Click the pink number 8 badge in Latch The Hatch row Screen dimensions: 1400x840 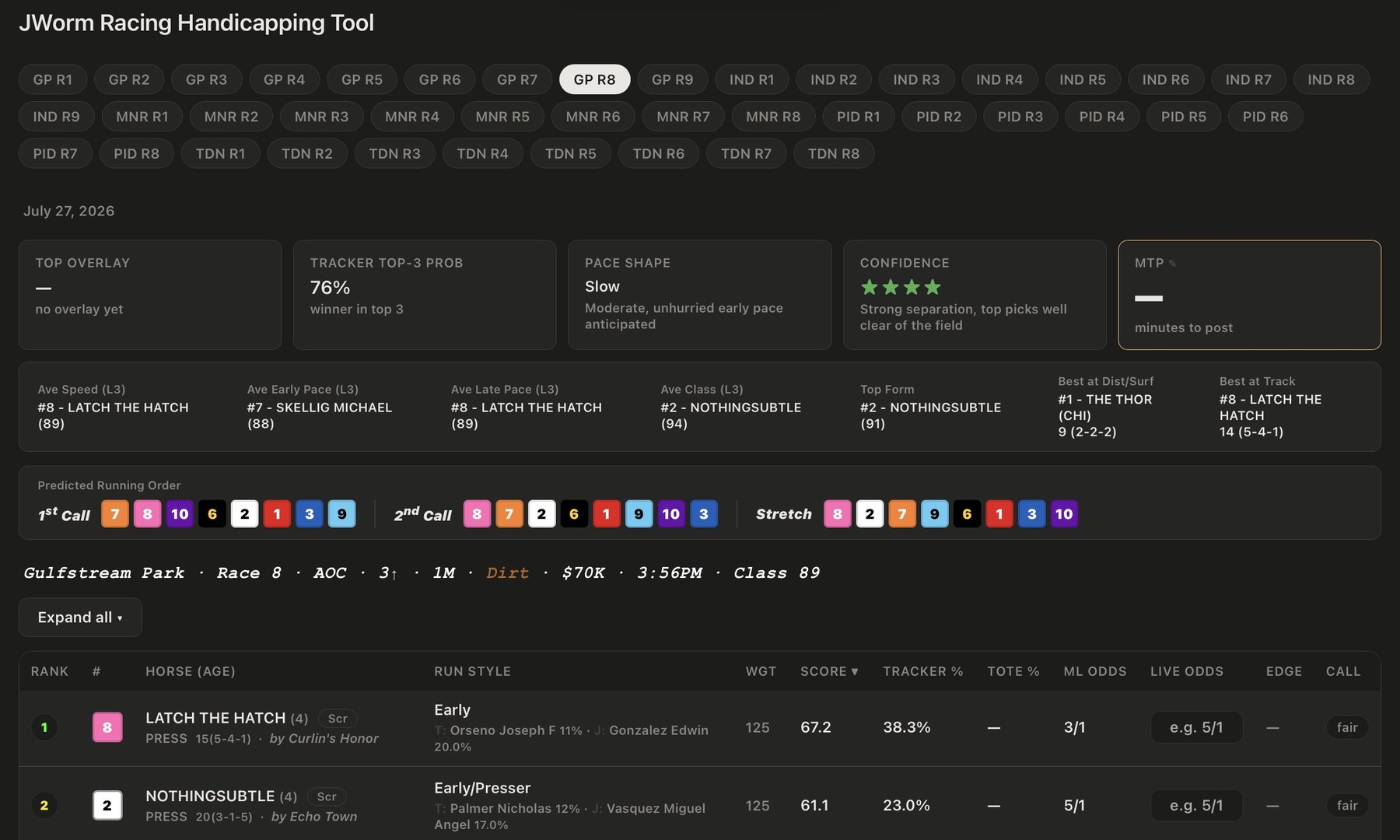point(107,727)
